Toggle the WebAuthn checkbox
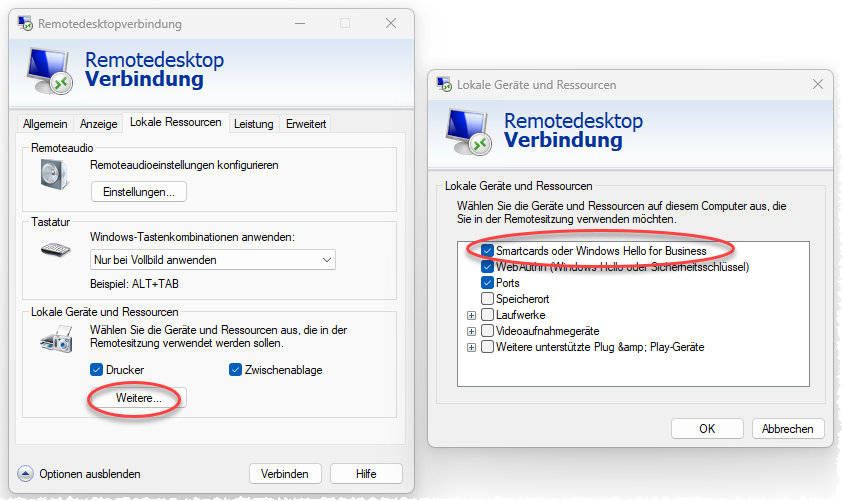Image resolution: width=843 pixels, height=501 pixels. 487,267
